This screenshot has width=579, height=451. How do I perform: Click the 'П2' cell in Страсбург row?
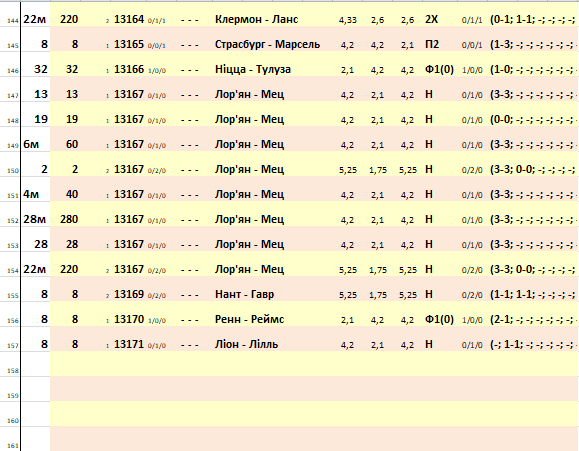pos(432,44)
